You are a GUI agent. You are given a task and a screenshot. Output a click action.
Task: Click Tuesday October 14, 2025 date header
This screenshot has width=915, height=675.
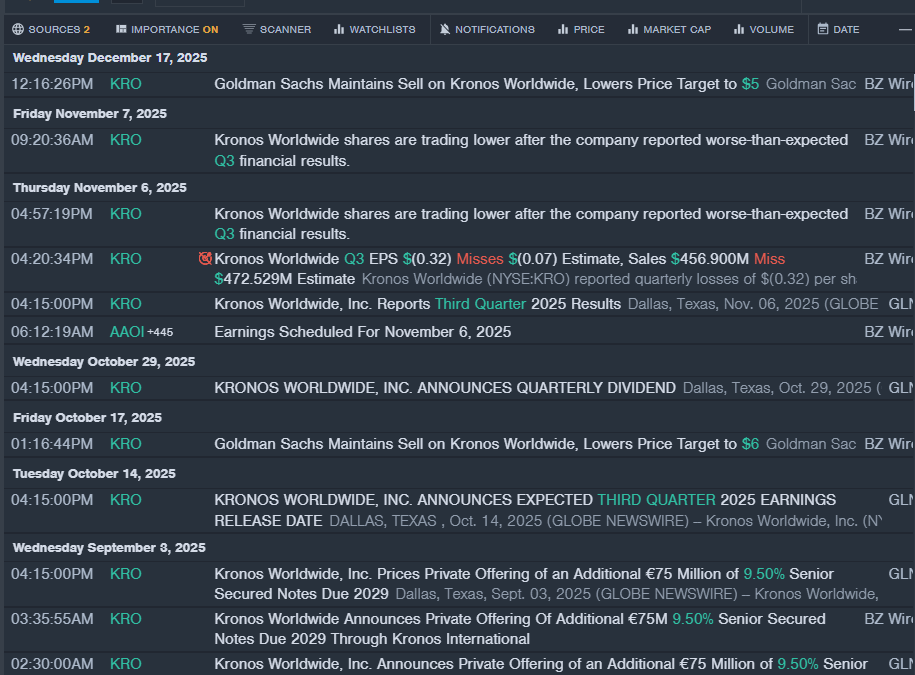[94, 474]
